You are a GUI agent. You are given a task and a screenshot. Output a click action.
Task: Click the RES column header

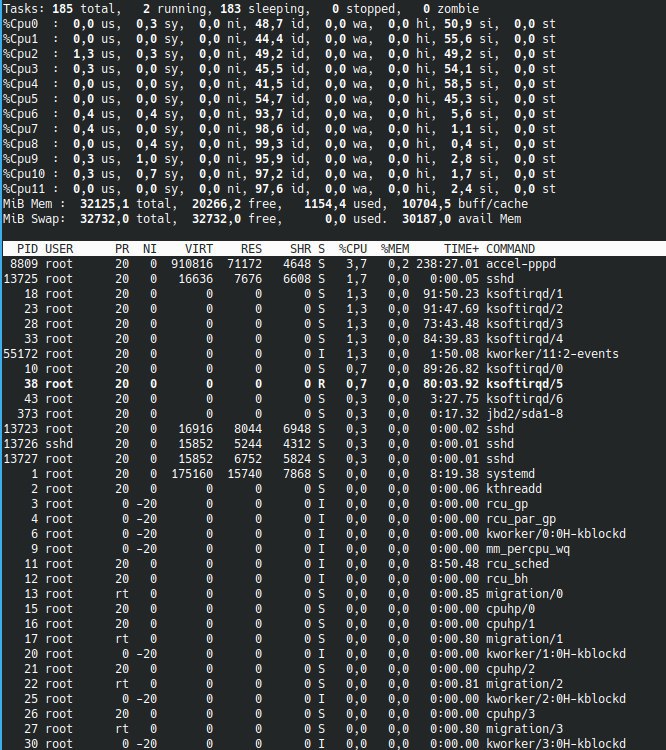tap(251, 249)
